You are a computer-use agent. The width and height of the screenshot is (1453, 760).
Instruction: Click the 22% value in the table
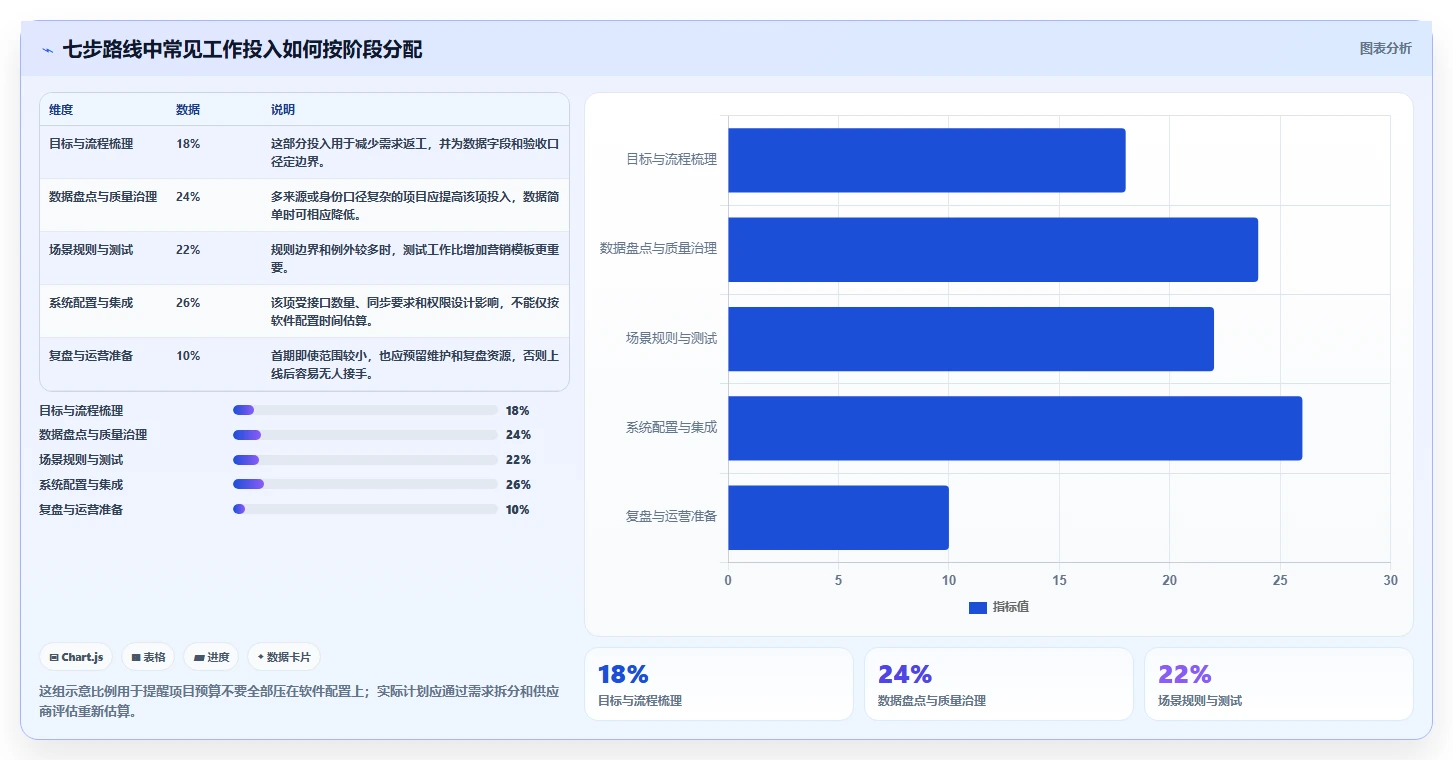pyautogui.click(x=188, y=250)
